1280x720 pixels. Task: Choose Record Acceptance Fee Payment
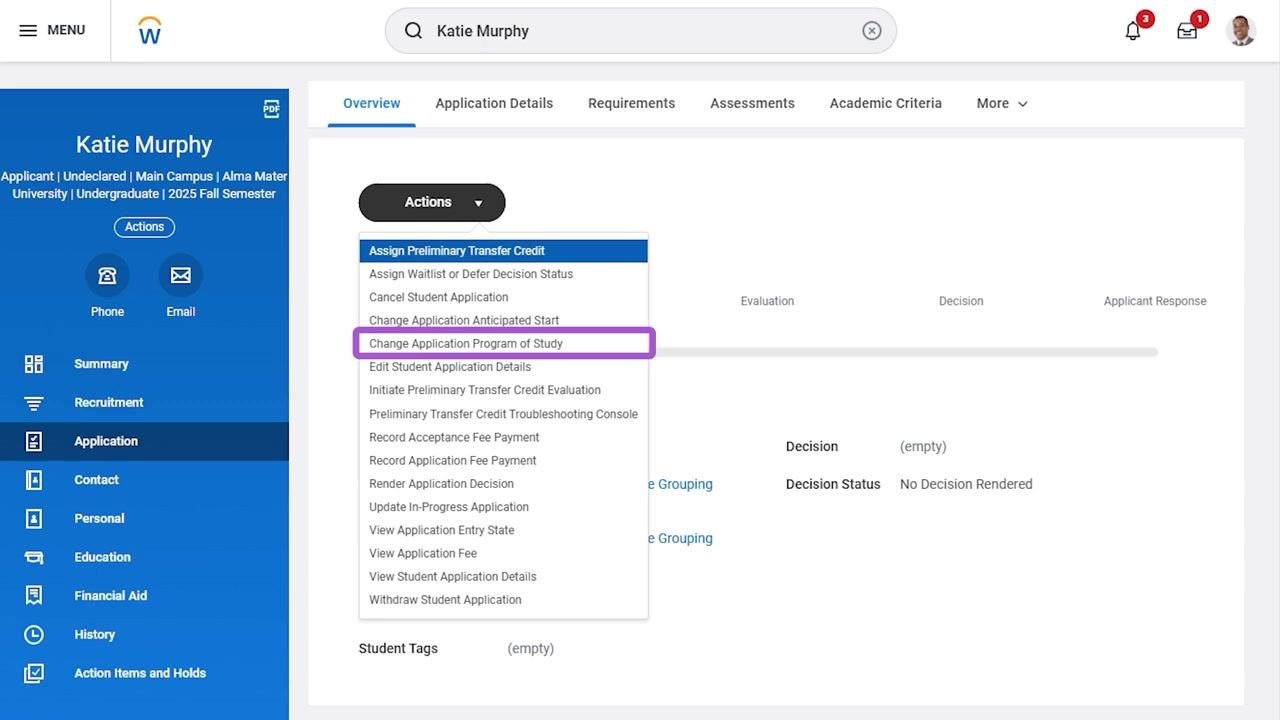[504, 437]
